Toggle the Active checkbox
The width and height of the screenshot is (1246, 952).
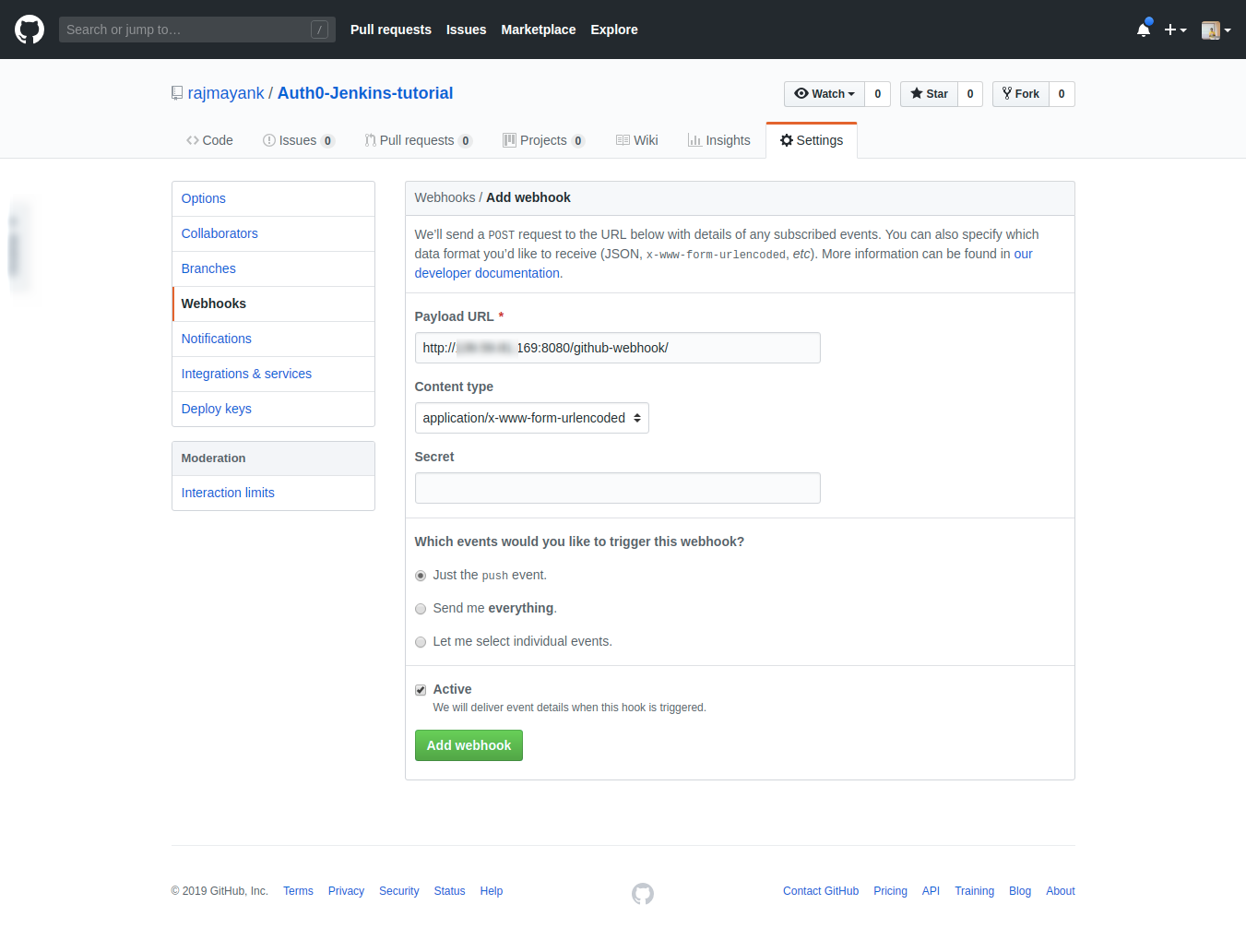tap(421, 690)
